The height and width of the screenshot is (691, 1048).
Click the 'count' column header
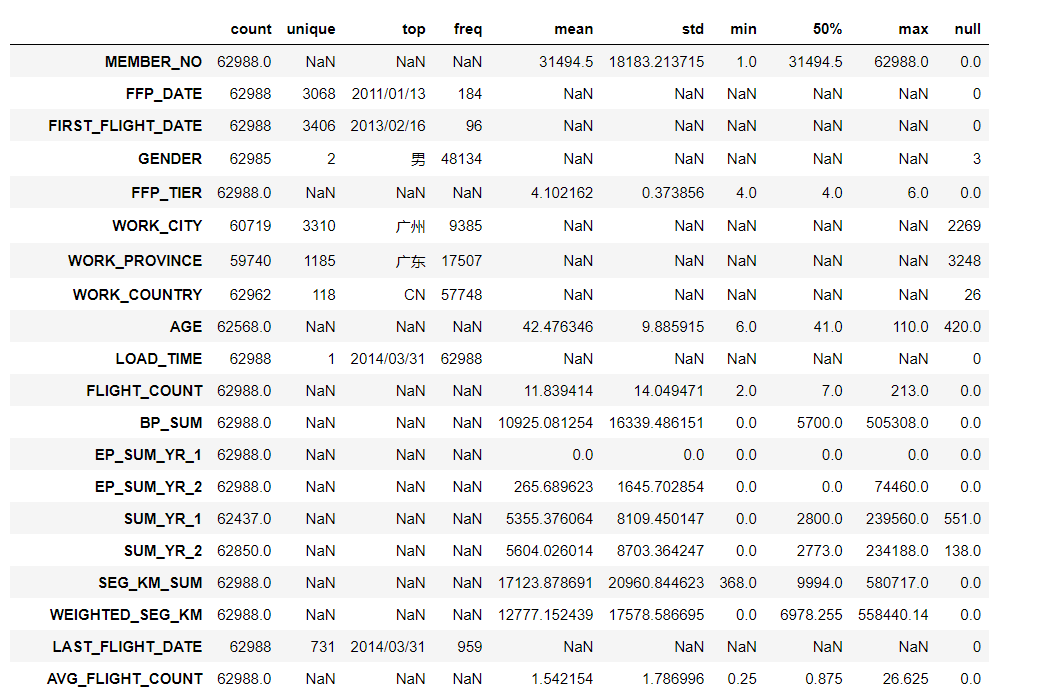250,29
